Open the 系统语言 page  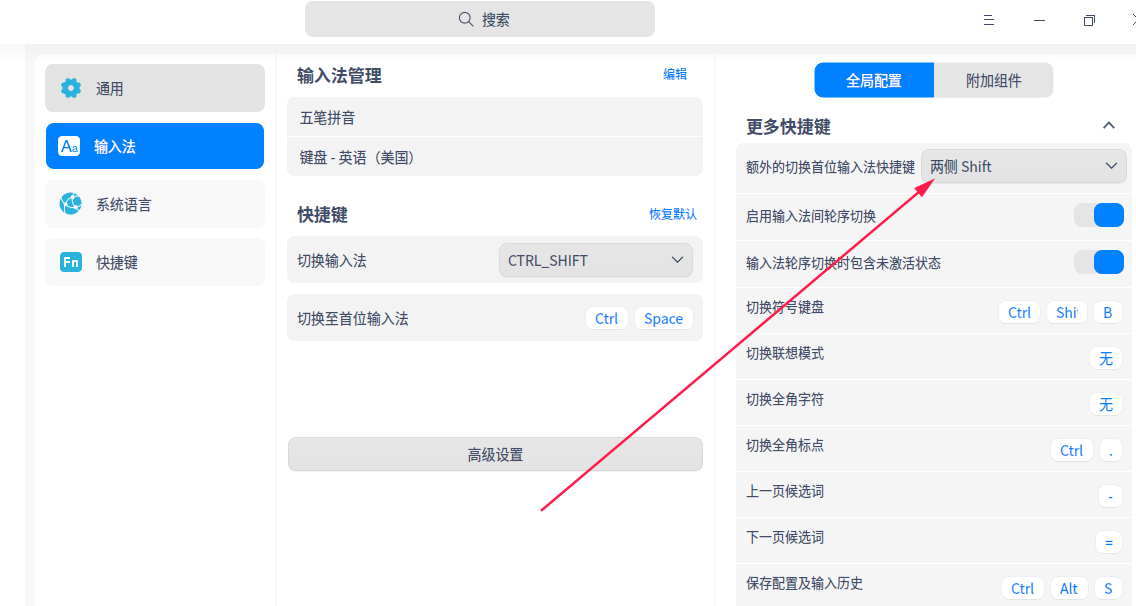(155, 204)
